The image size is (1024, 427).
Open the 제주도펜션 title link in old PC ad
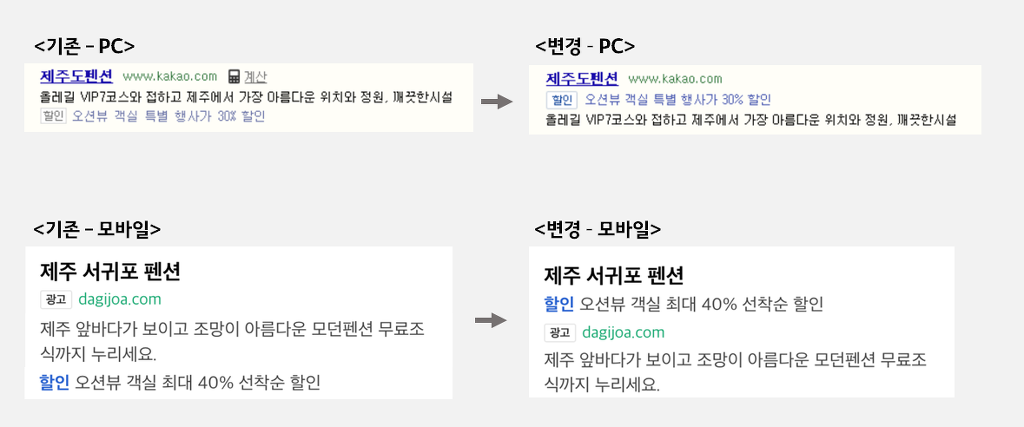(76, 76)
